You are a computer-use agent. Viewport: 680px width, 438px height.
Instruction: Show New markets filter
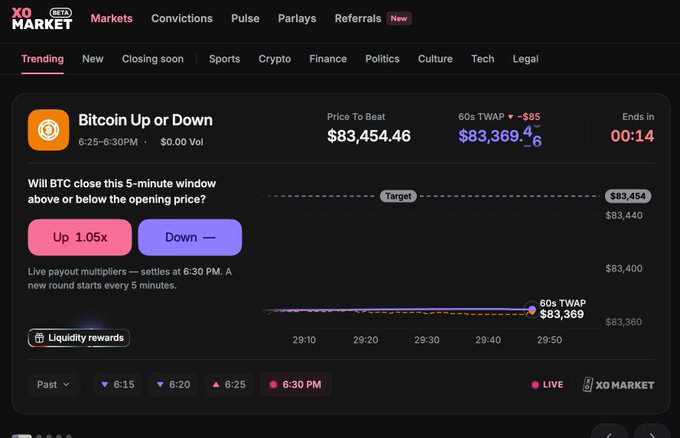pos(93,59)
